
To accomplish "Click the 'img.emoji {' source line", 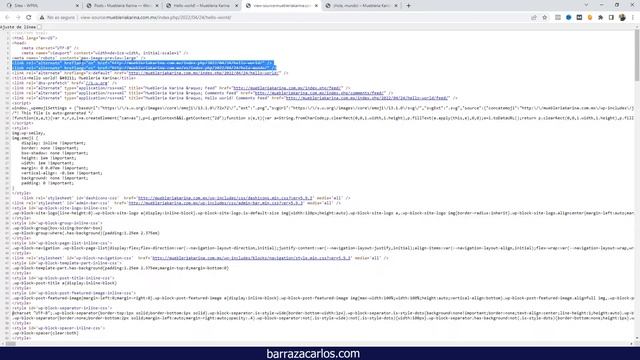I will point(24,138).
